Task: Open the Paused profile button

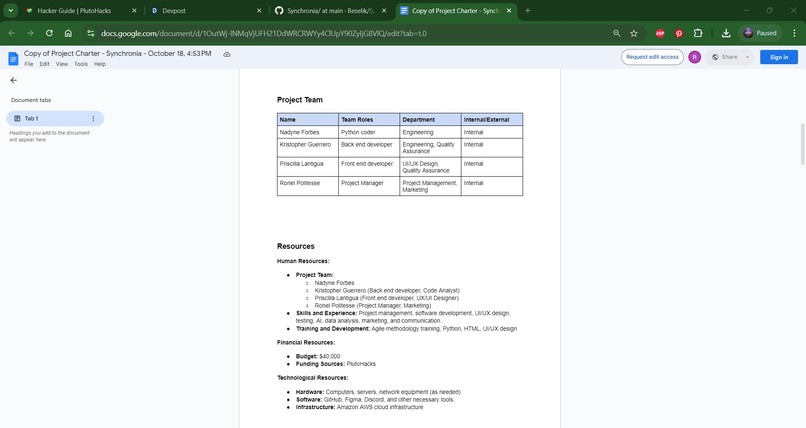Action: tap(760, 33)
